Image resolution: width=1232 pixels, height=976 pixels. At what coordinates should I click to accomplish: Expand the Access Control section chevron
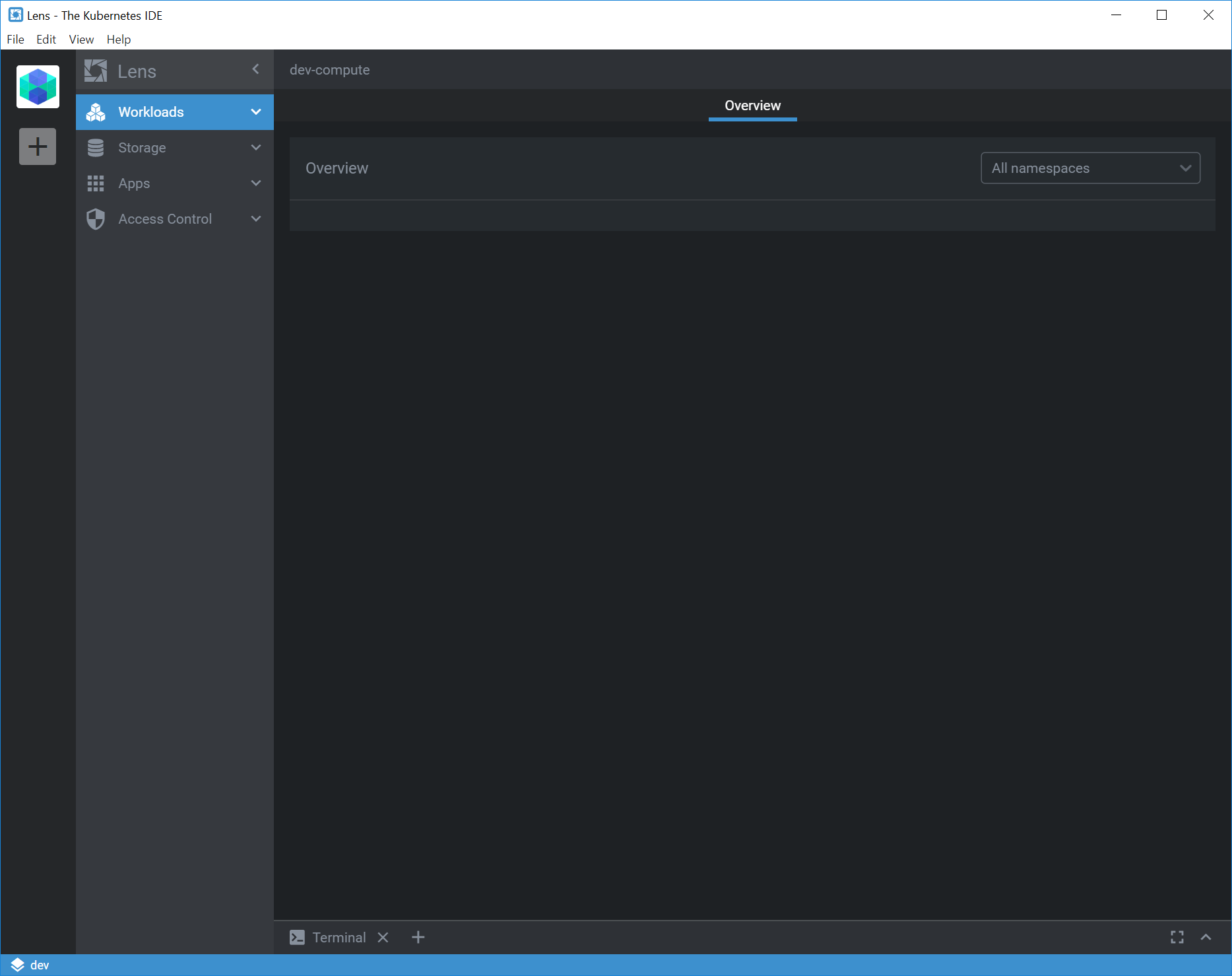(256, 219)
